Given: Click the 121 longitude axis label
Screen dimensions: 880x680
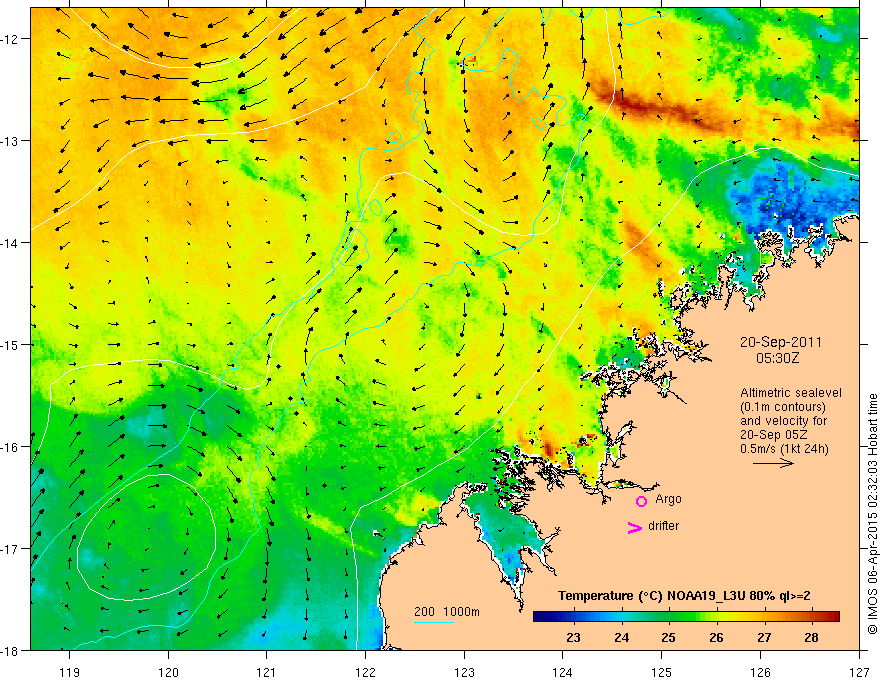Looking at the screenshot, I should click(267, 672).
